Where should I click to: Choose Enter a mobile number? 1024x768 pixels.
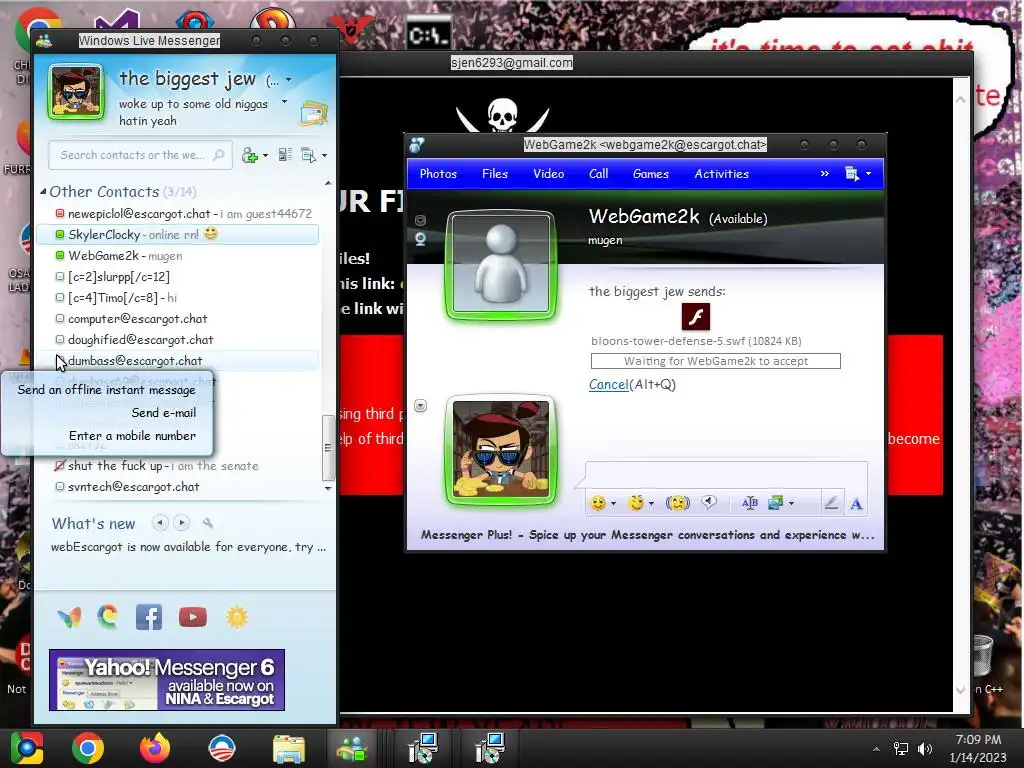point(132,436)
